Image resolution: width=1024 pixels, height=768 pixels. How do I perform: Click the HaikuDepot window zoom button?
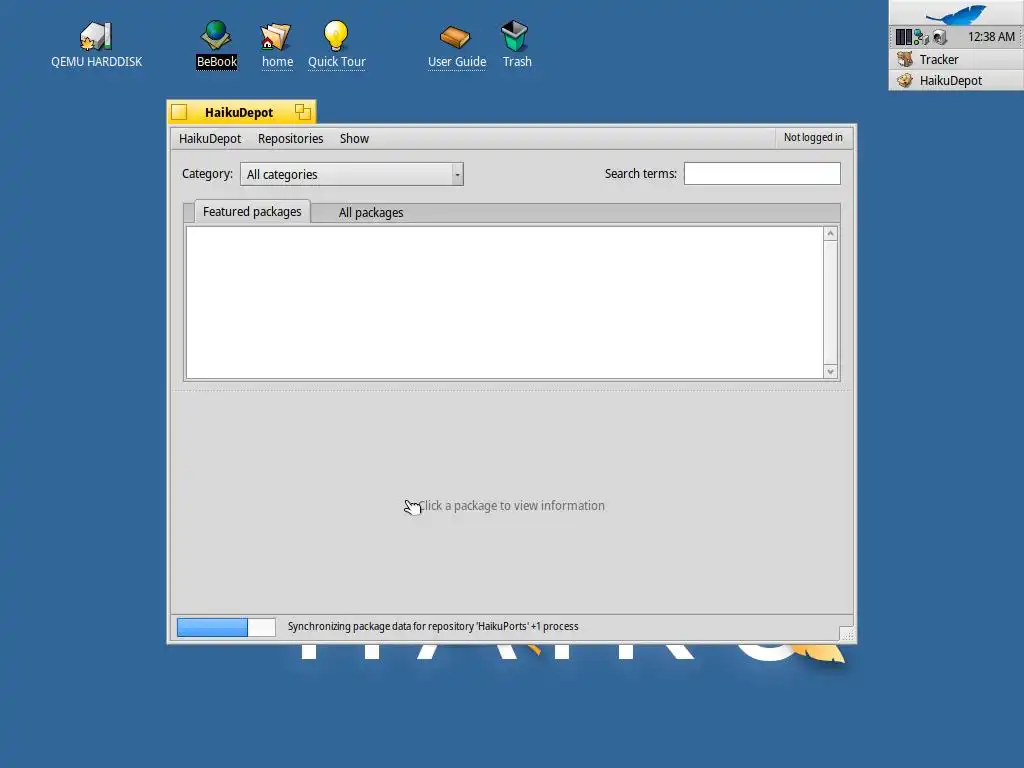(302, 112)
